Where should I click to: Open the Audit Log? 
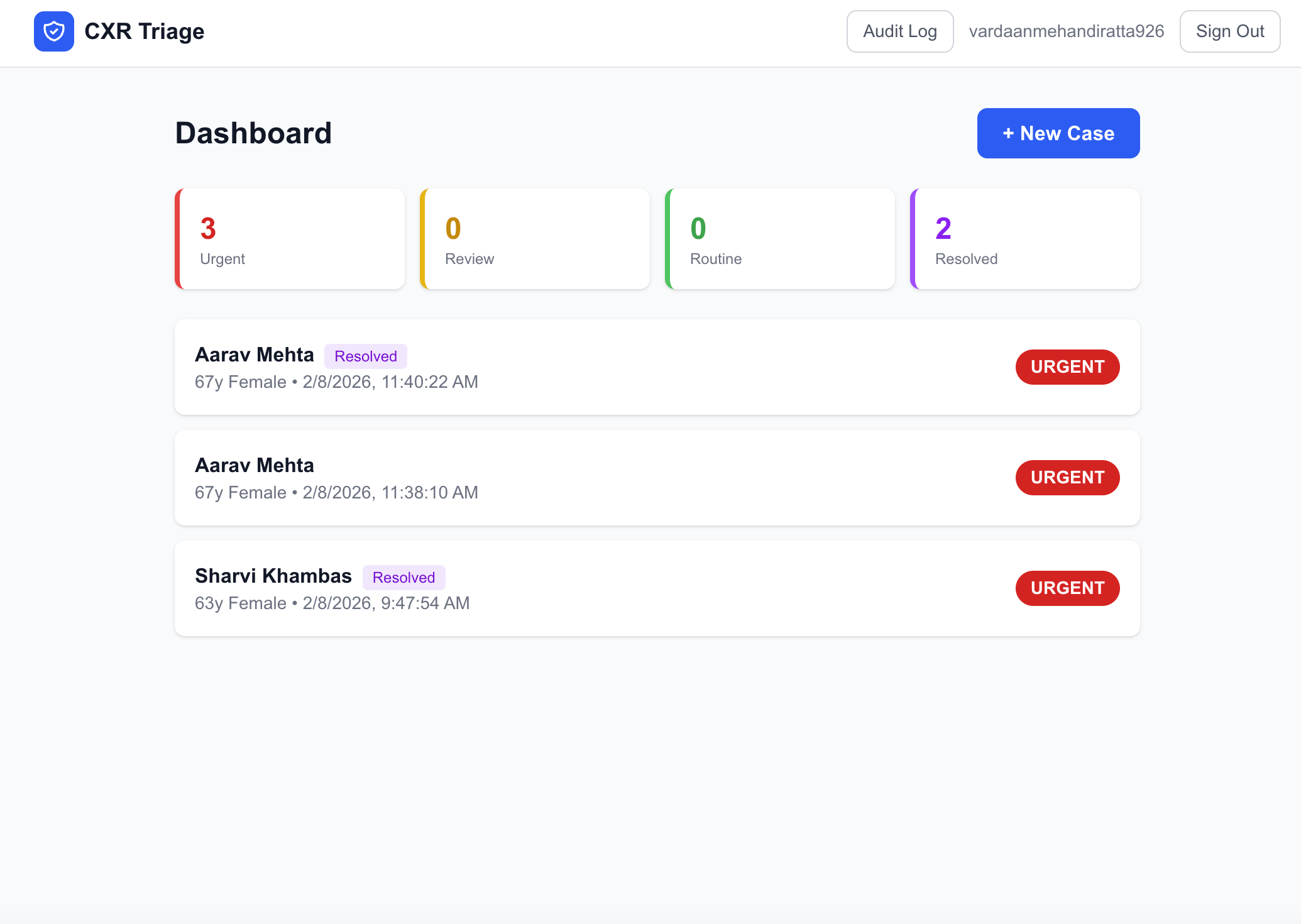point(899,31)
